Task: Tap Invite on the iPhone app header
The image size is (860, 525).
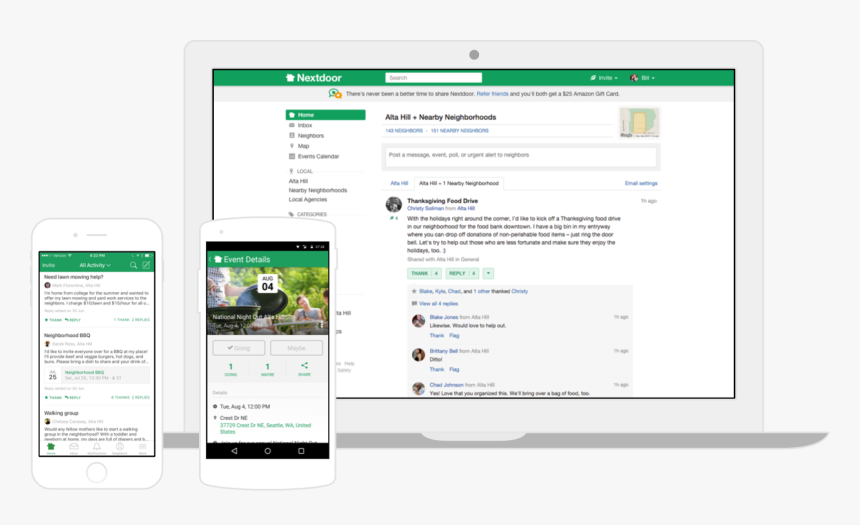Action: click(49, 265)
